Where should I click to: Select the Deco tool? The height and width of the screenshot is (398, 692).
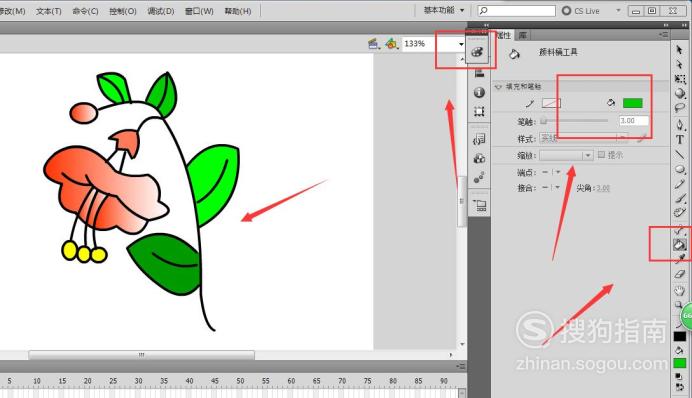point(680,213)
